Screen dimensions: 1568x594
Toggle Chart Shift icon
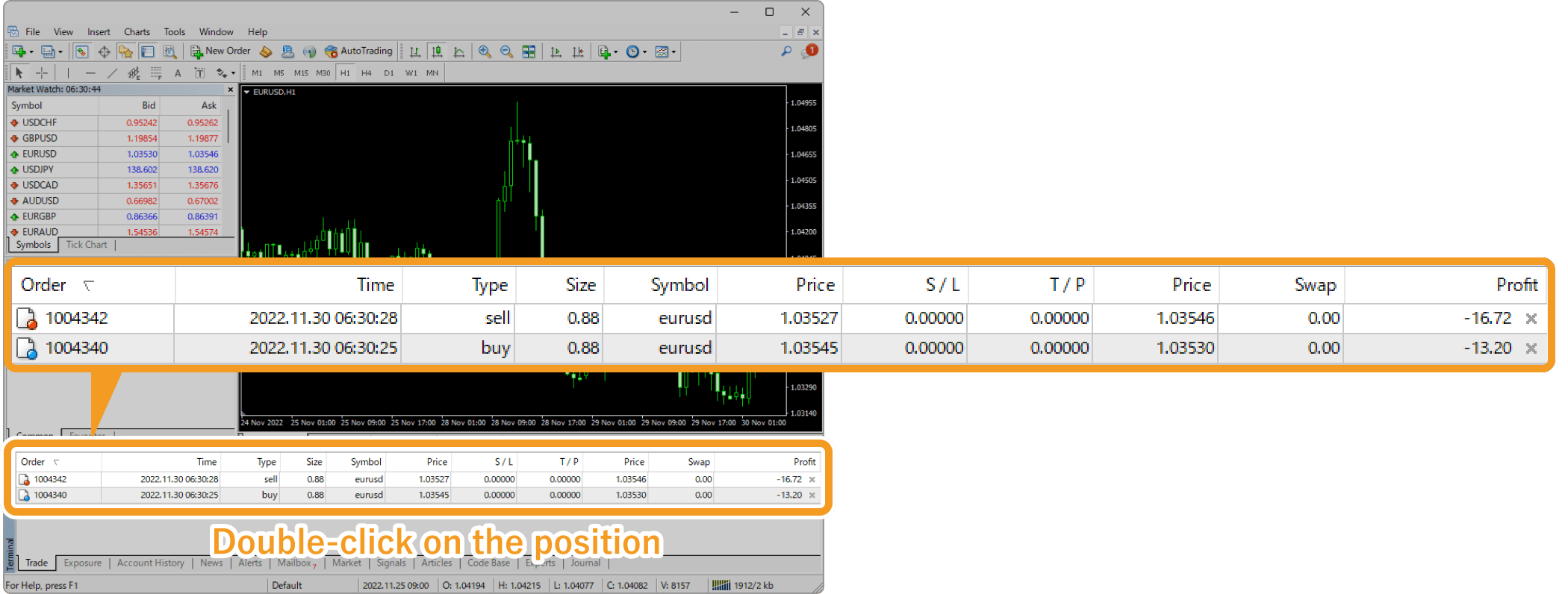578,51
